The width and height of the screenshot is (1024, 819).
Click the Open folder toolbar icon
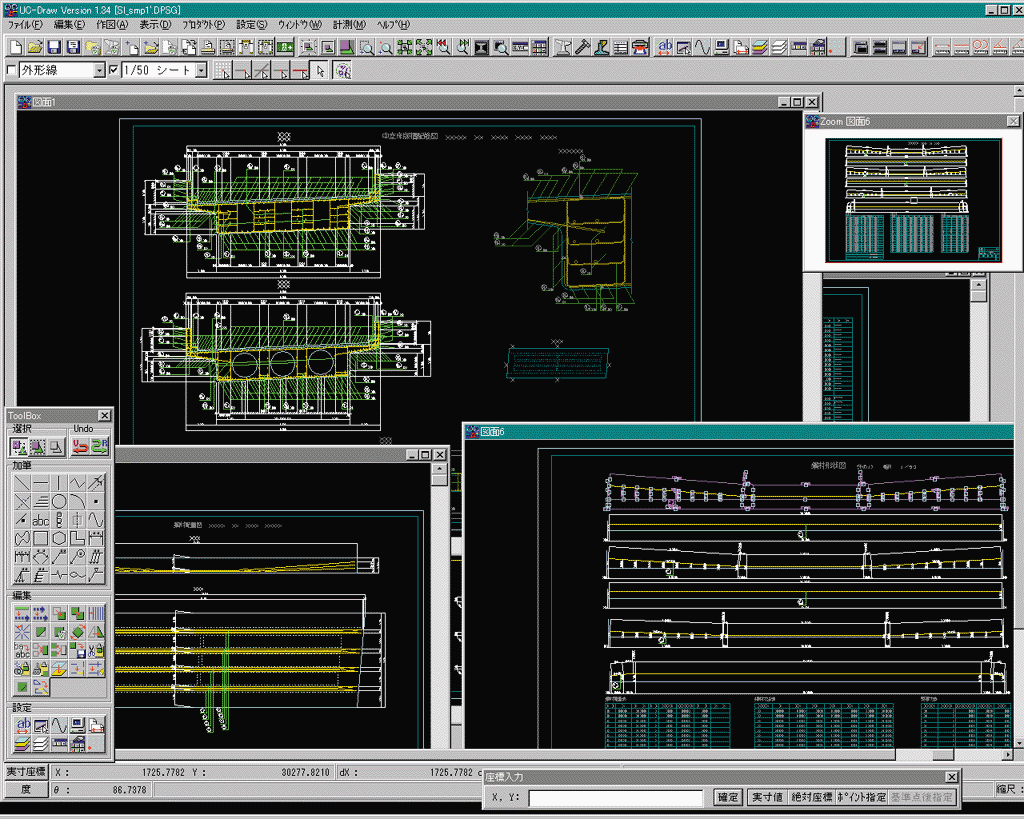click(33, 47)
